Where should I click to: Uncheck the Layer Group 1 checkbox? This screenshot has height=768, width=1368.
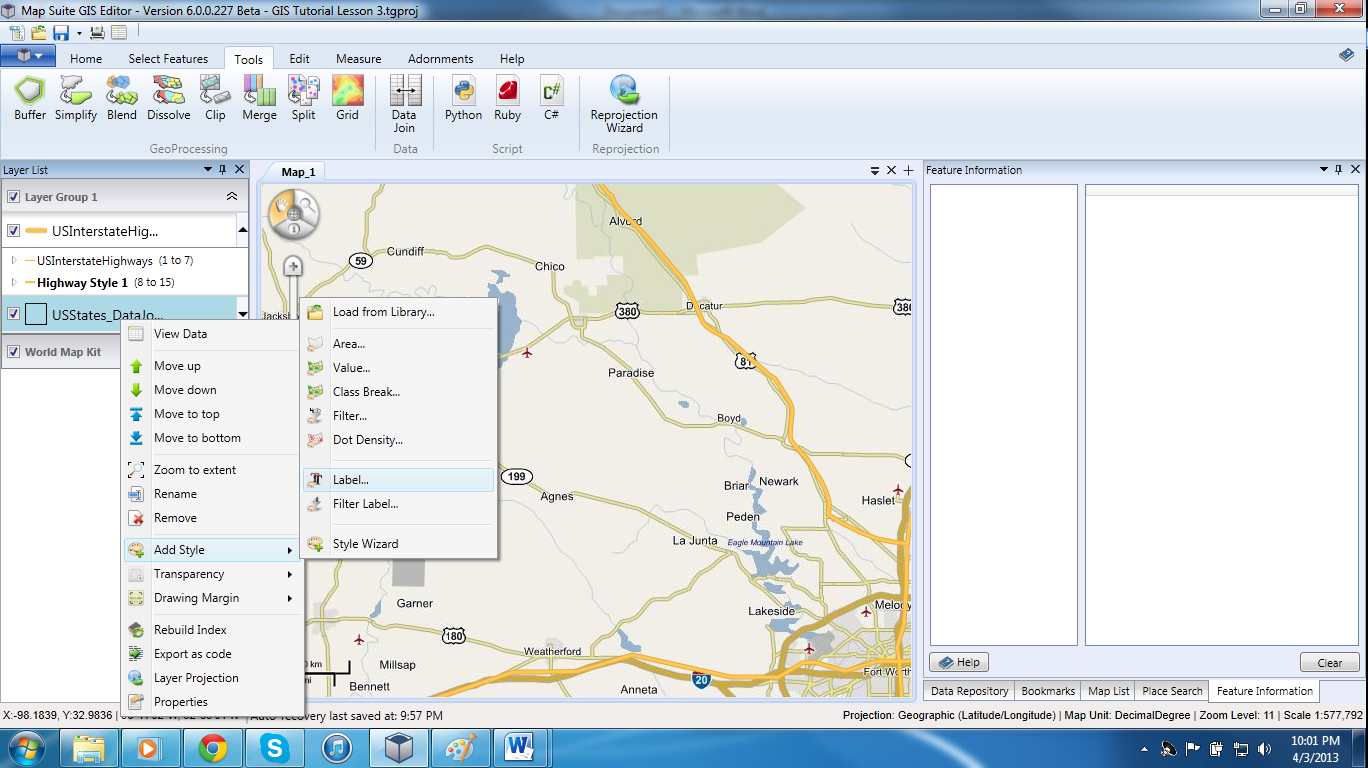(14, 197)
